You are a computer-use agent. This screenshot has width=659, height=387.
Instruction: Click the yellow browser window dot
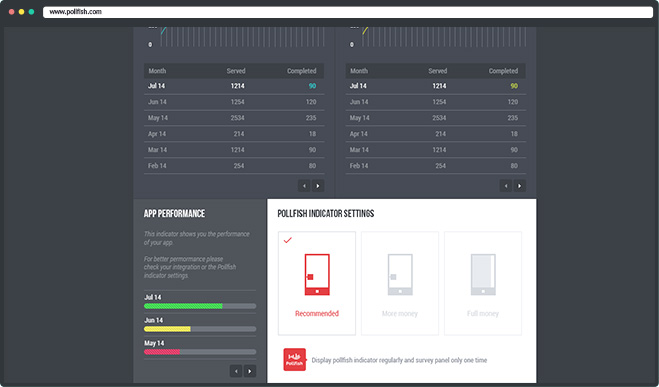[21, 12]
